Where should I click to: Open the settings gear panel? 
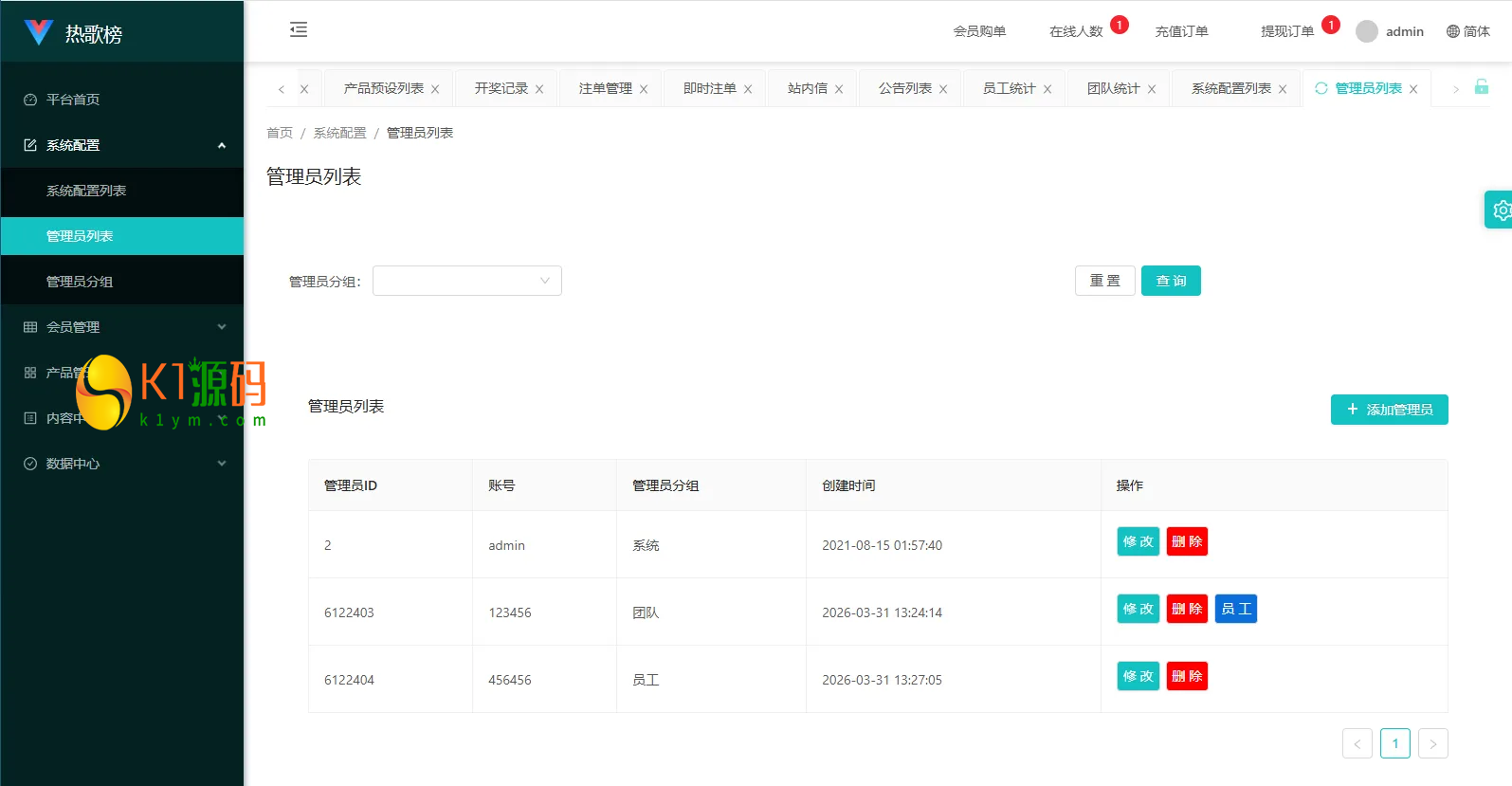[x=1501, y=210]
